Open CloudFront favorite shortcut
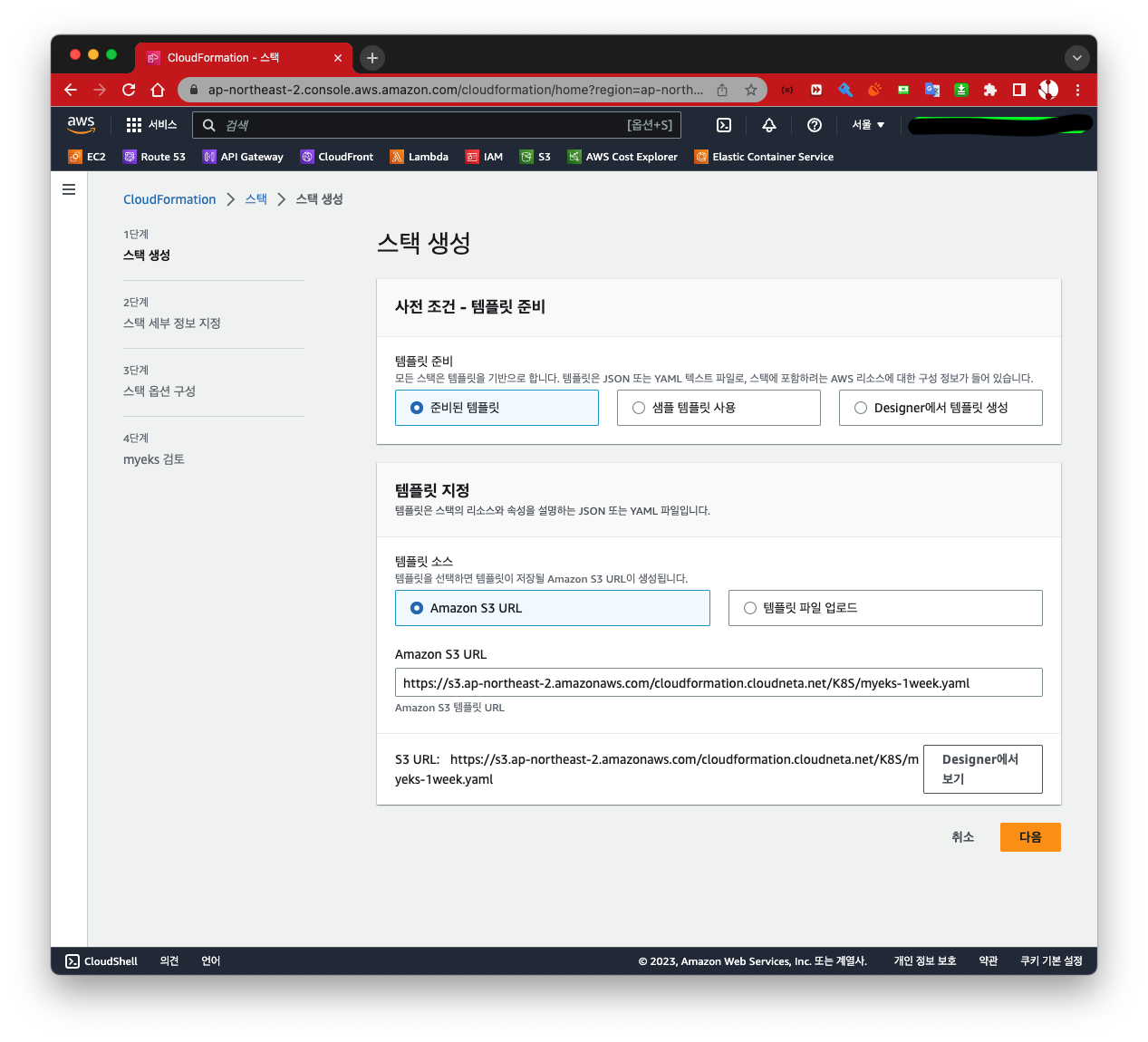Image resolution: width=1148 pixels, height=1042 pixels. (x=337, y=157)
